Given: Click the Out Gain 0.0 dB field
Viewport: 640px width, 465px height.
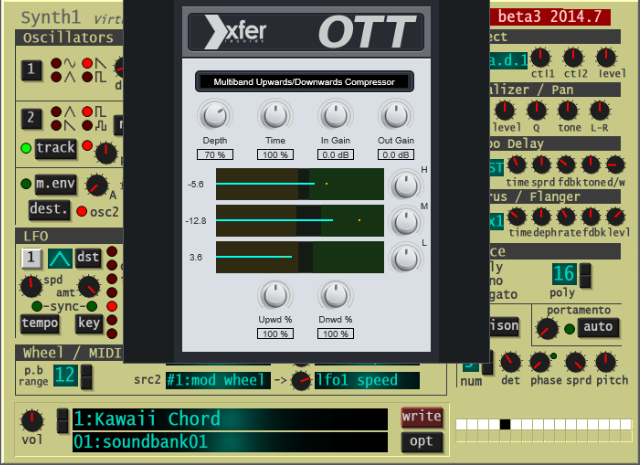Looking at the screenshot, I should click(x=396, y=155).
